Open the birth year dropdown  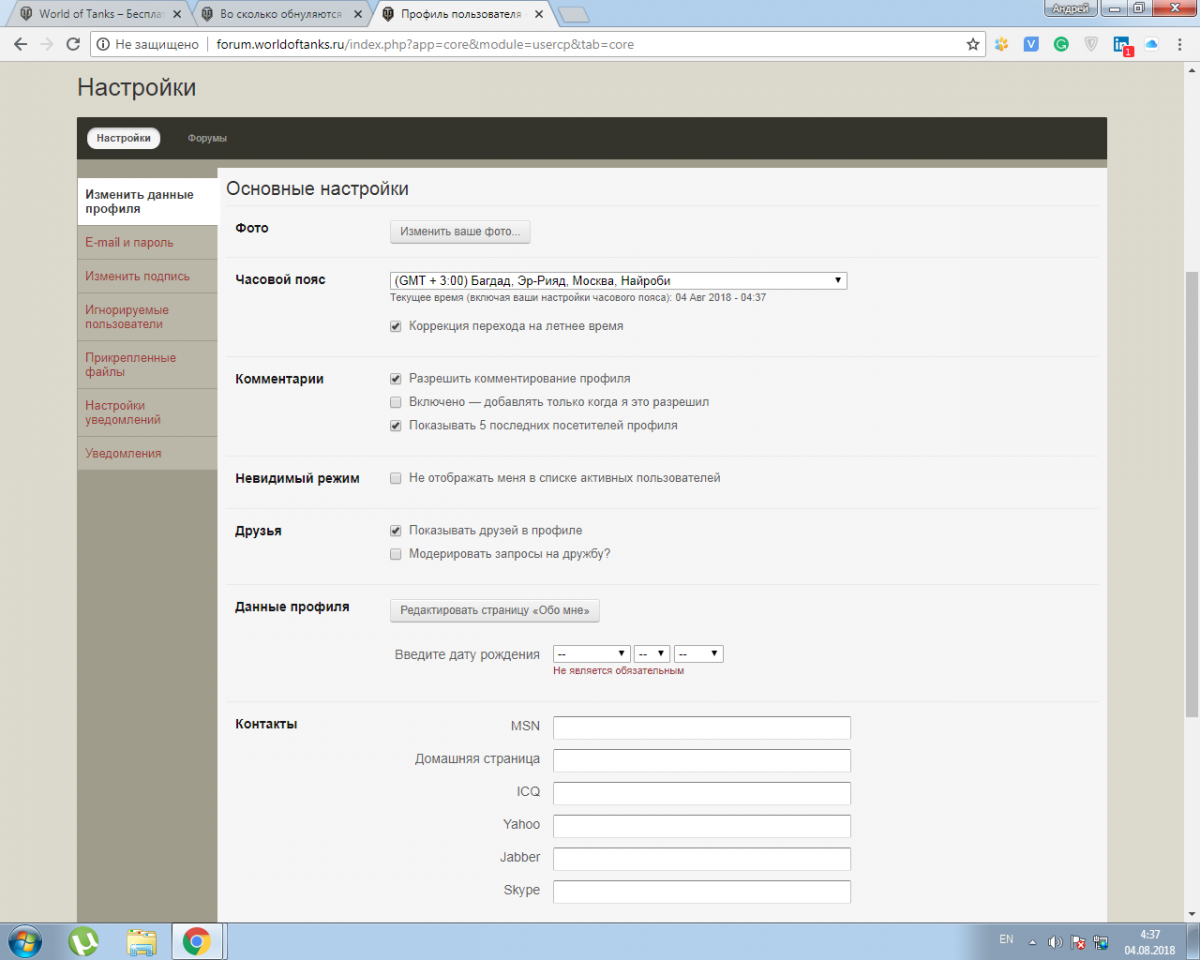[699, 654]
